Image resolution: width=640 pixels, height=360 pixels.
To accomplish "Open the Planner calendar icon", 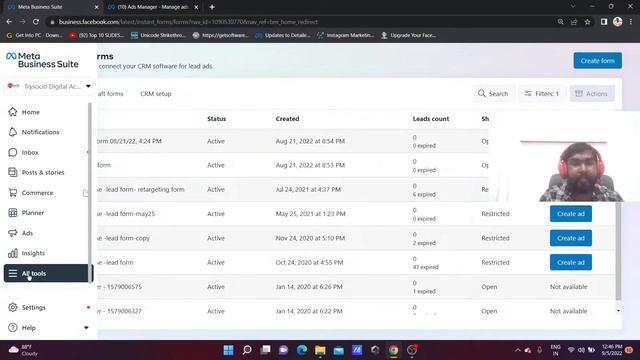I will [13, 213].
